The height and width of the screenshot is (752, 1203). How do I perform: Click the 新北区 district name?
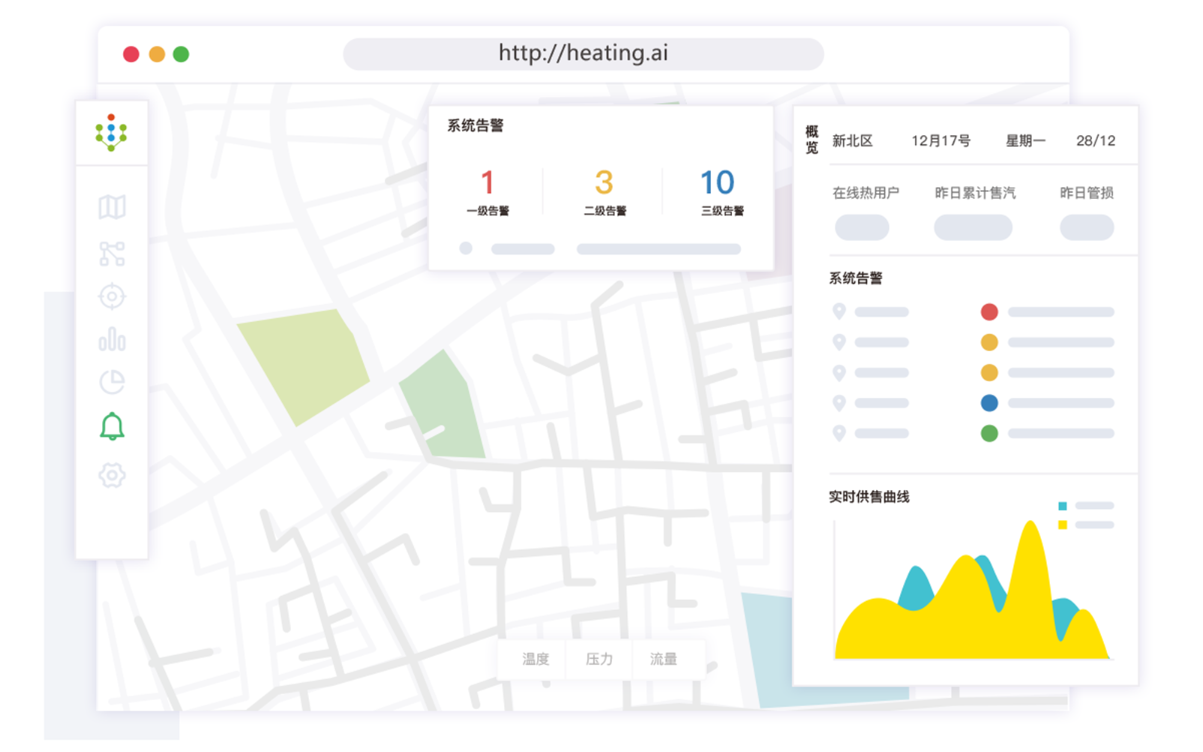click(x=853, y=141)
